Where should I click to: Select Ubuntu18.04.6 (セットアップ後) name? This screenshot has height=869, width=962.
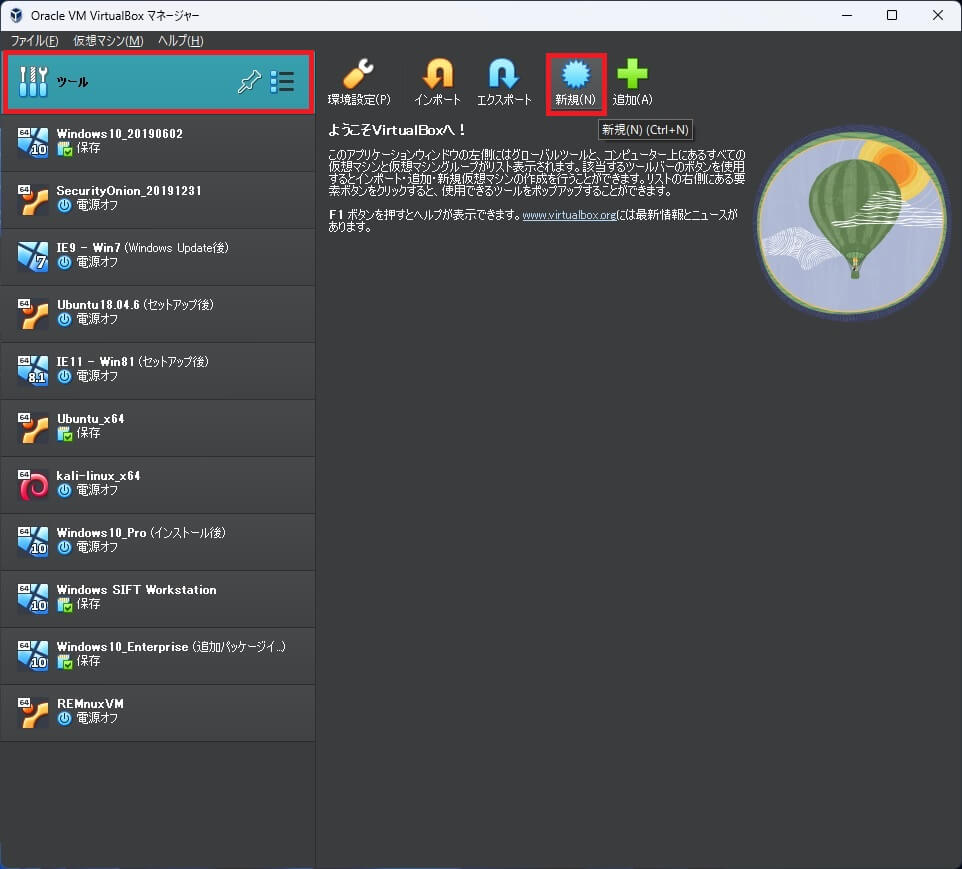click(x=135, y=304)
